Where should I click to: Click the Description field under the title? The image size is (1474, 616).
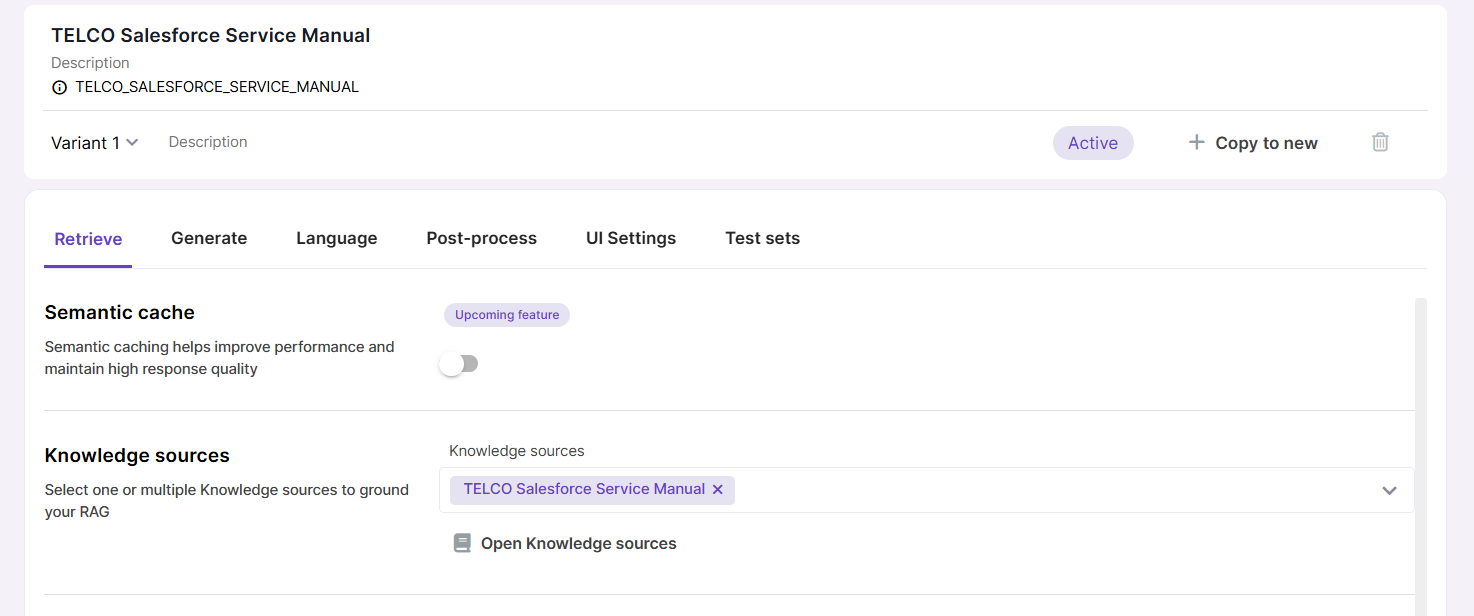tap(90, 63)
